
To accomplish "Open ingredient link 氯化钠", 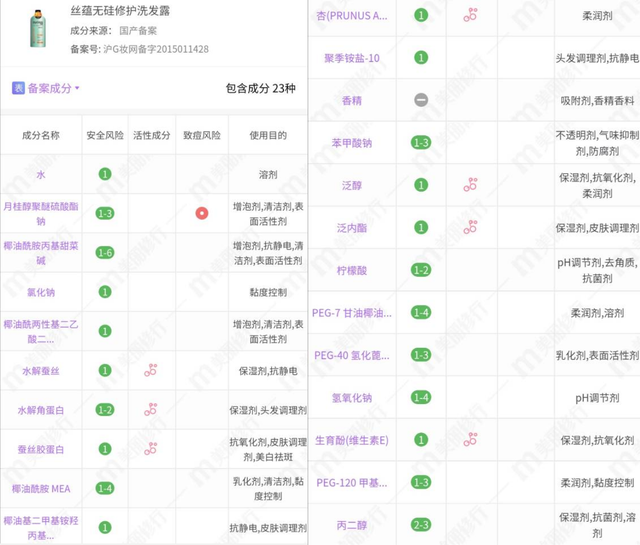I will [41, 292].
